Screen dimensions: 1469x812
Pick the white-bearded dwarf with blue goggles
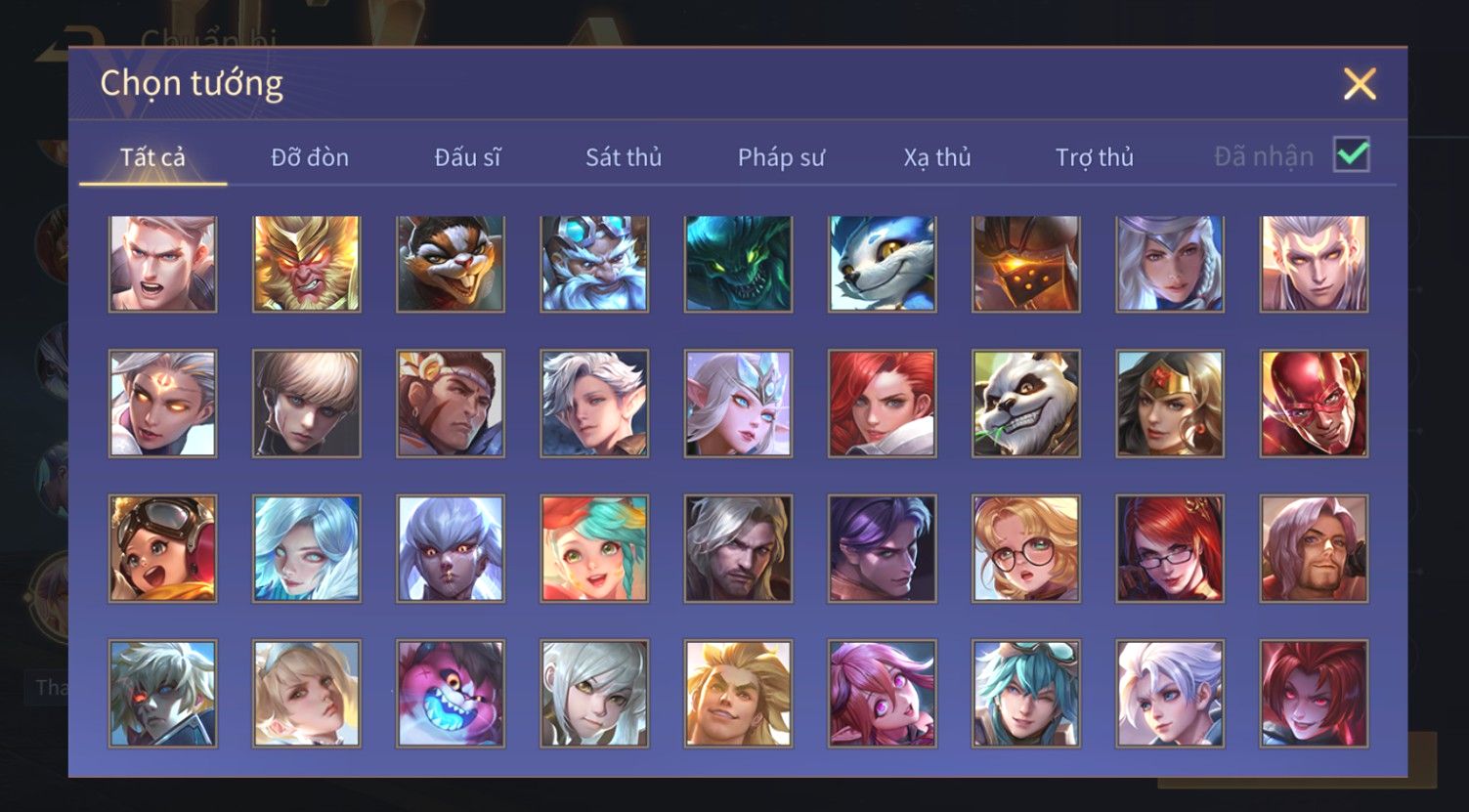click(594, 263)
